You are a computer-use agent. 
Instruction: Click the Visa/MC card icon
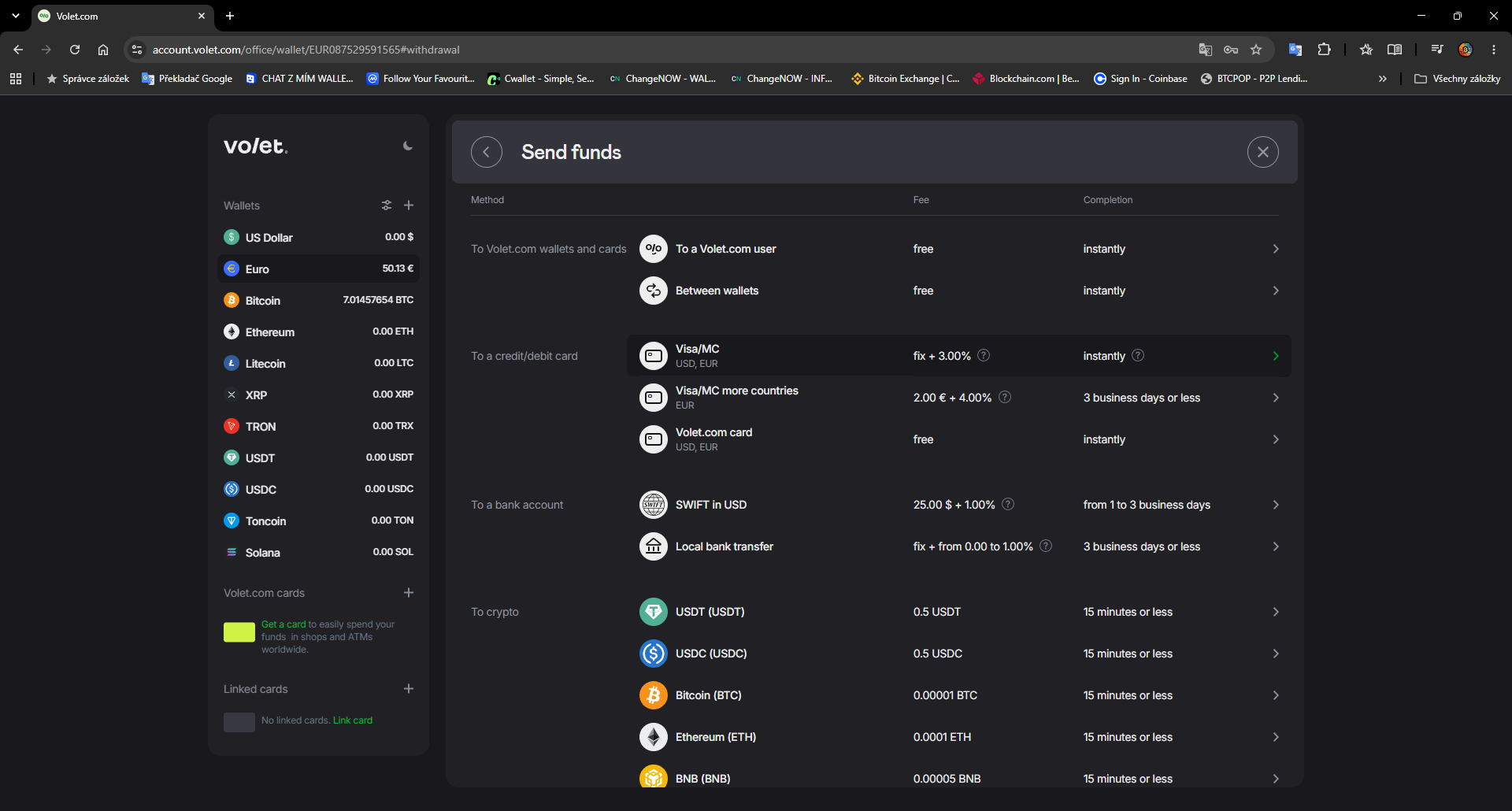tap(654, 356)
